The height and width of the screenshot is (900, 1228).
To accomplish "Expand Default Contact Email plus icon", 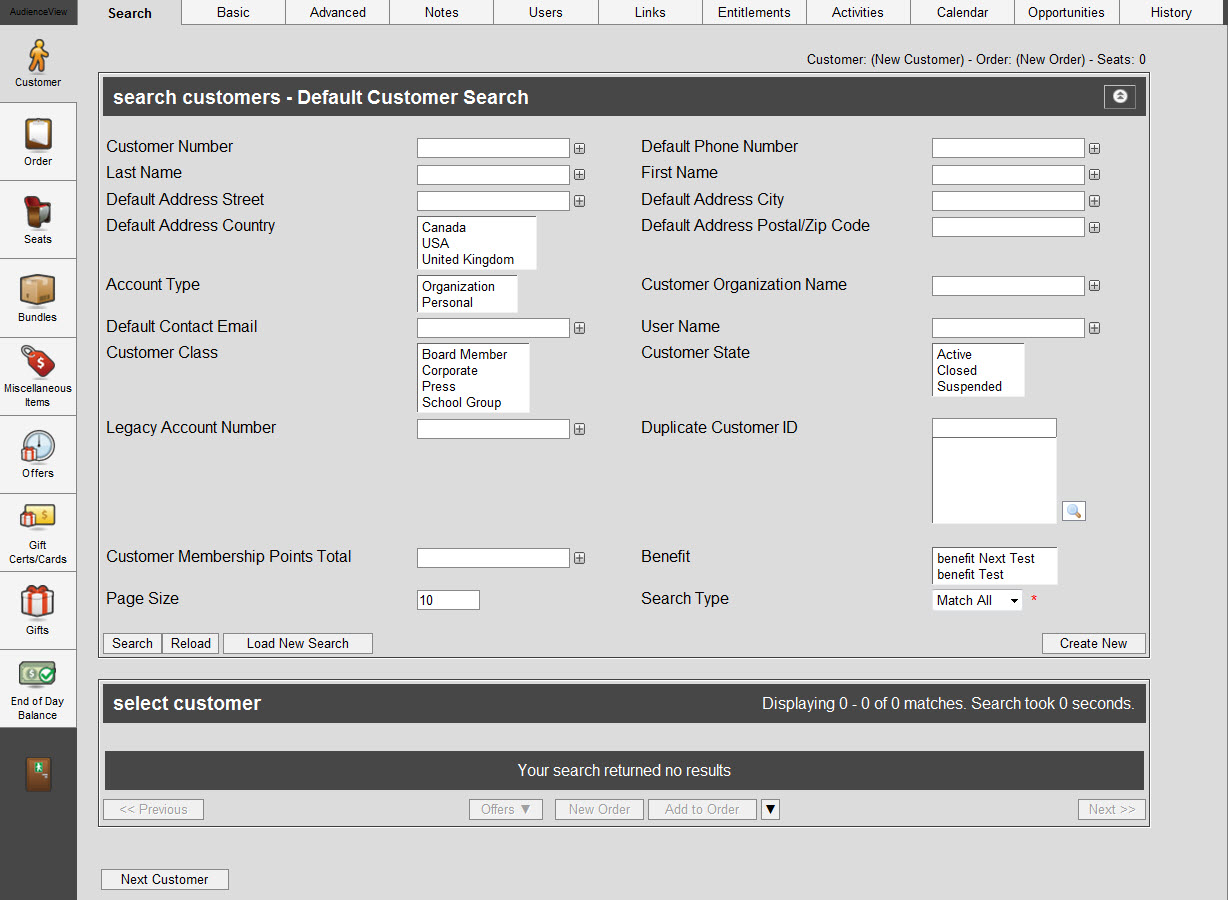I will pos(579,328).
